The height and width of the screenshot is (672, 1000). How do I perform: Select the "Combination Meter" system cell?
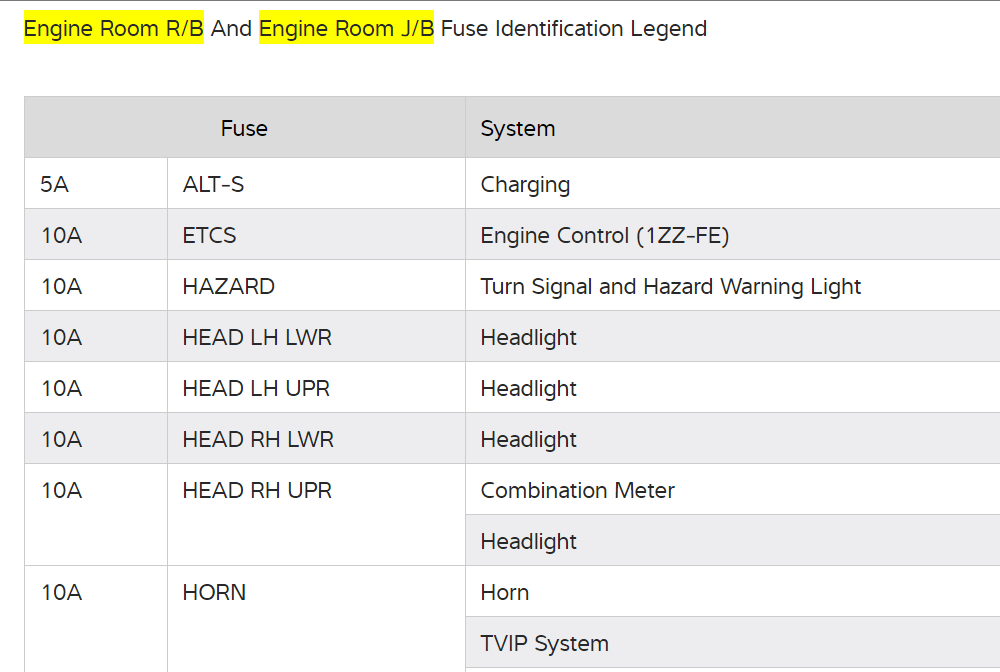pos(577,490)
